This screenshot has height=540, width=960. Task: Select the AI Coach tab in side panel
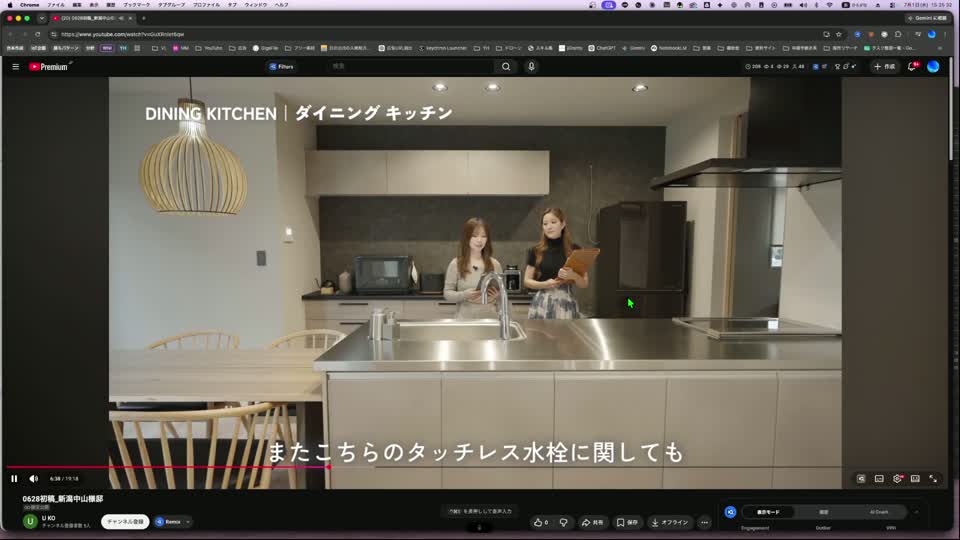pyautogui.click(x=879, y=512)
